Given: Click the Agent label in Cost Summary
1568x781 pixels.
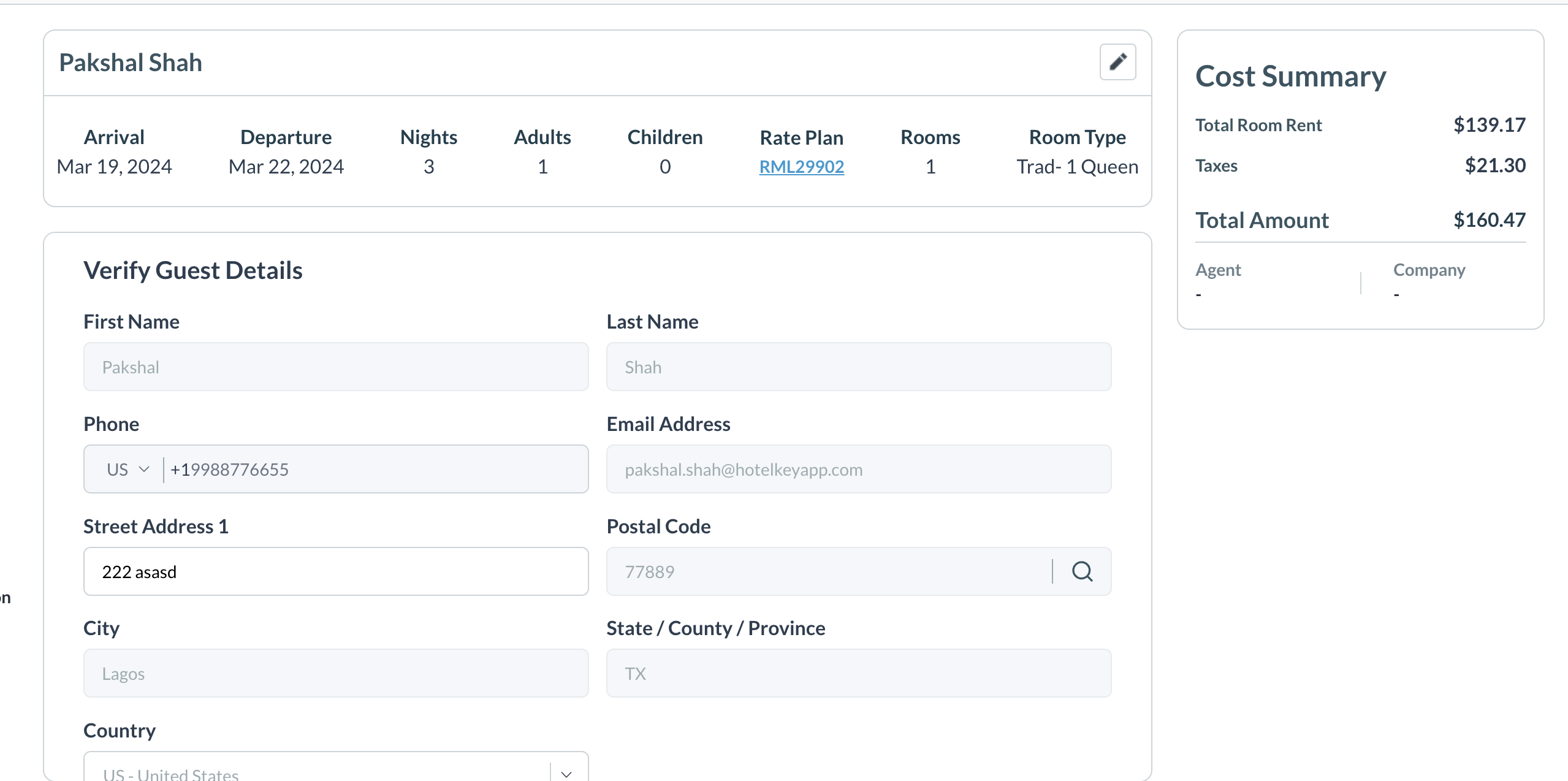Looking at the screenshot, I should 1218,270.
